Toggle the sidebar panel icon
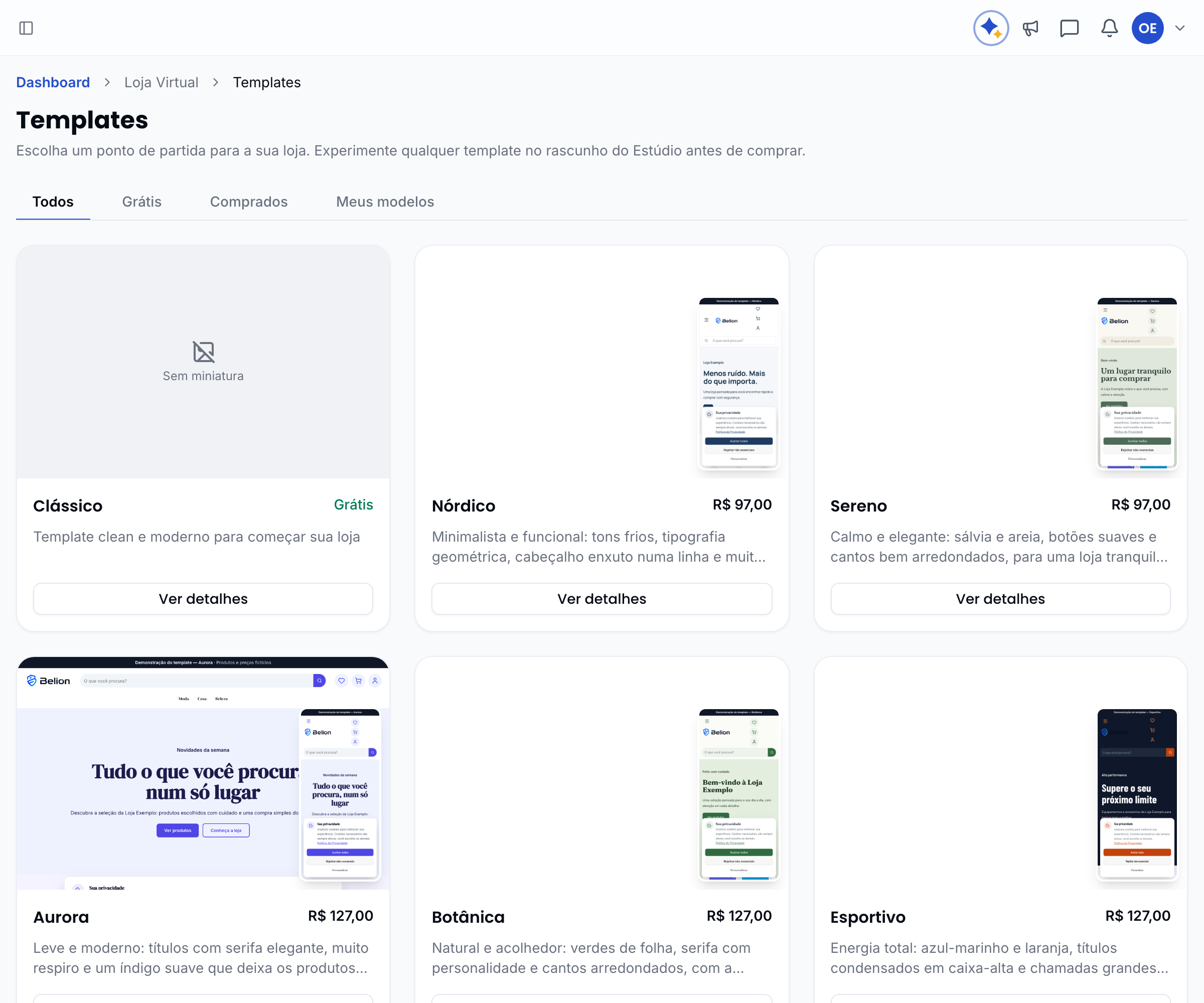 [x=27, y=28]
